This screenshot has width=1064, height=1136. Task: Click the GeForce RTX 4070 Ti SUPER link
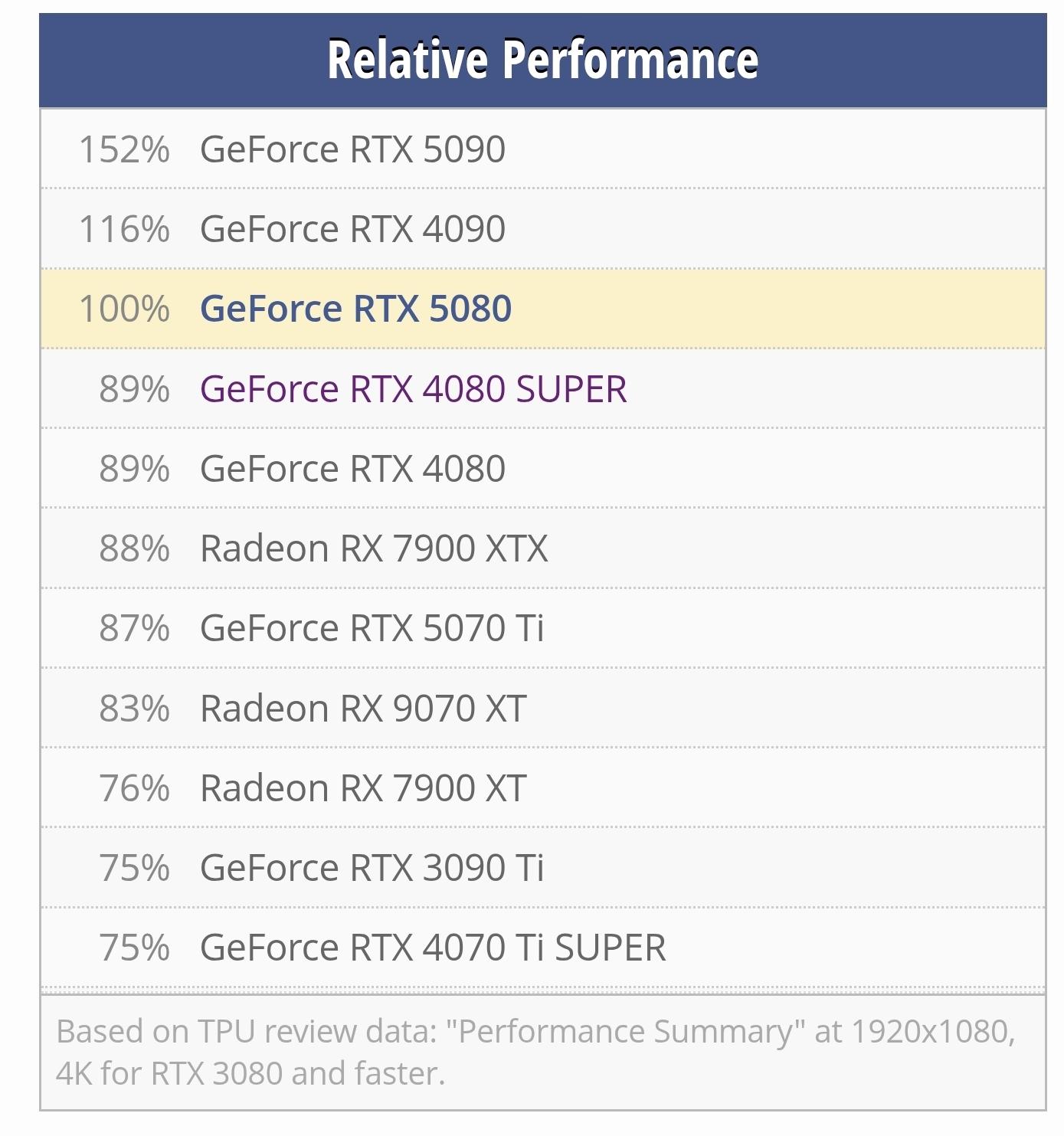pyautogui.click(x=433, y=948)
